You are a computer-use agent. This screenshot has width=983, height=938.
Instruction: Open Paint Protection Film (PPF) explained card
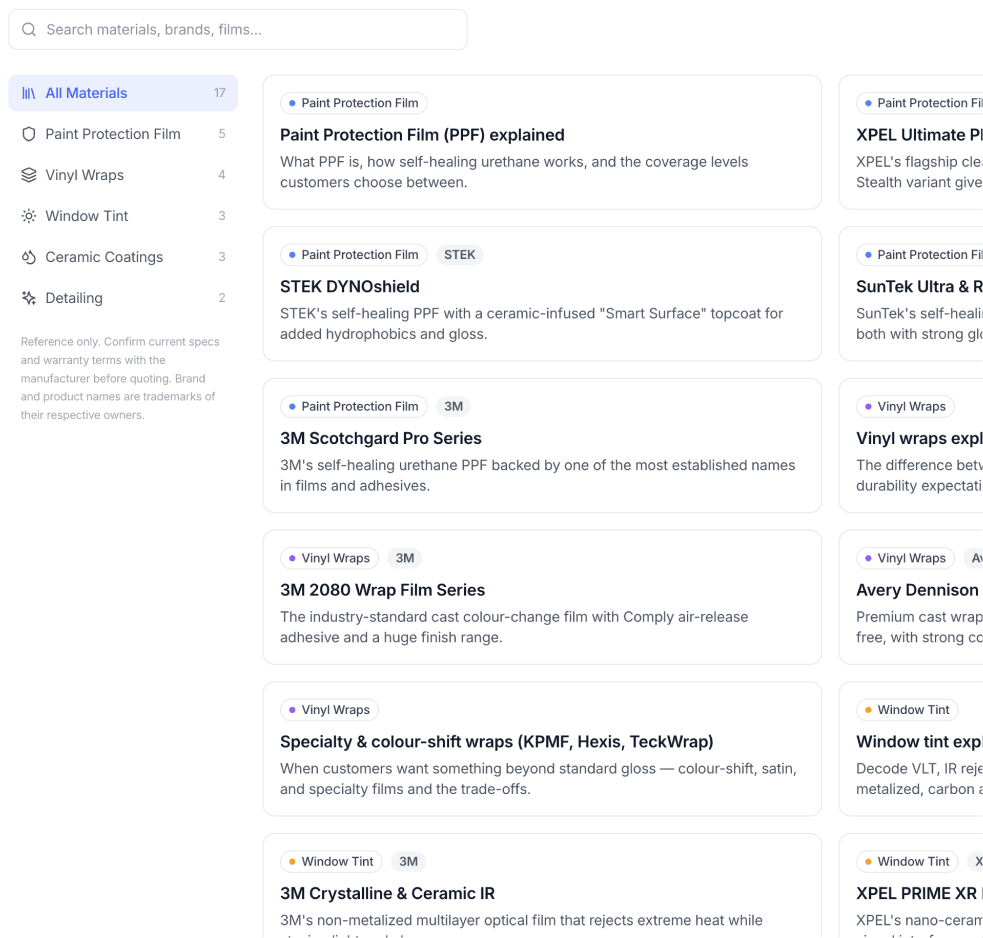[x=542, y=142]
